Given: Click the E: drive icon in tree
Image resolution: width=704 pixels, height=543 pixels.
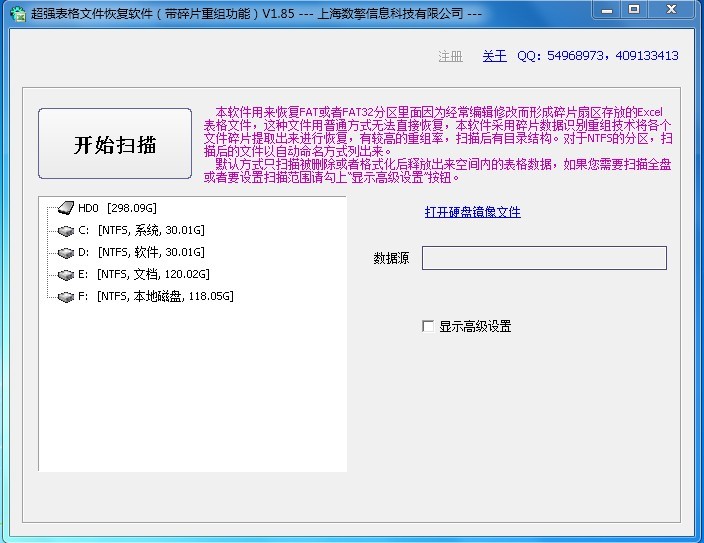Looking at the screenshot, I should click(66, 274).
